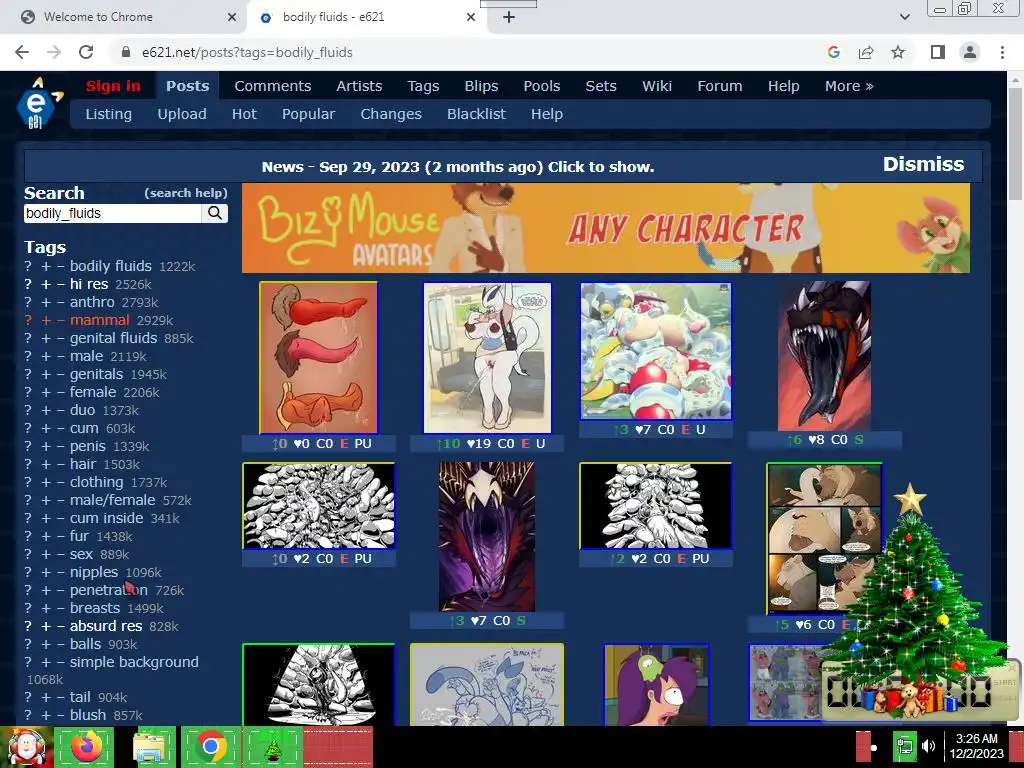Screen dimensions: 1024x768
Task: Click the Sign in link
Action: click(x=113, y=86)
